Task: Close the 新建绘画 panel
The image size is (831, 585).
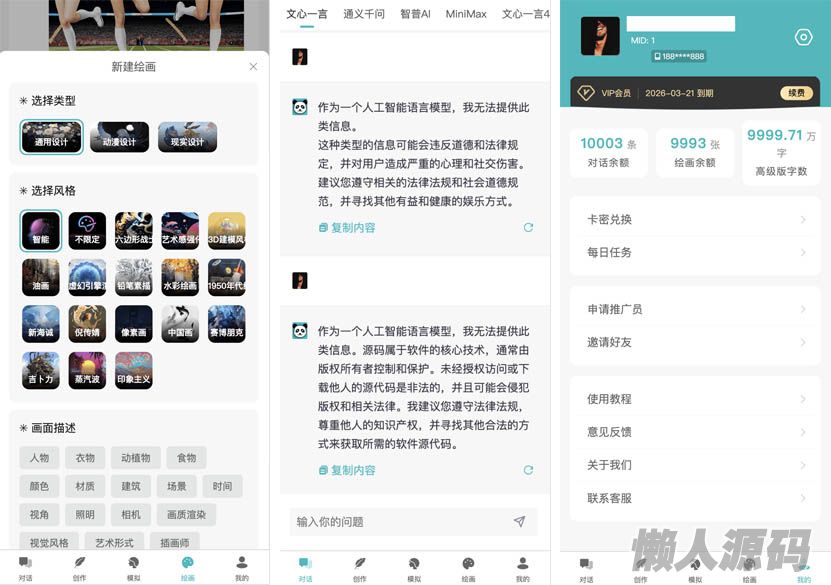Action: coord(253,66)
